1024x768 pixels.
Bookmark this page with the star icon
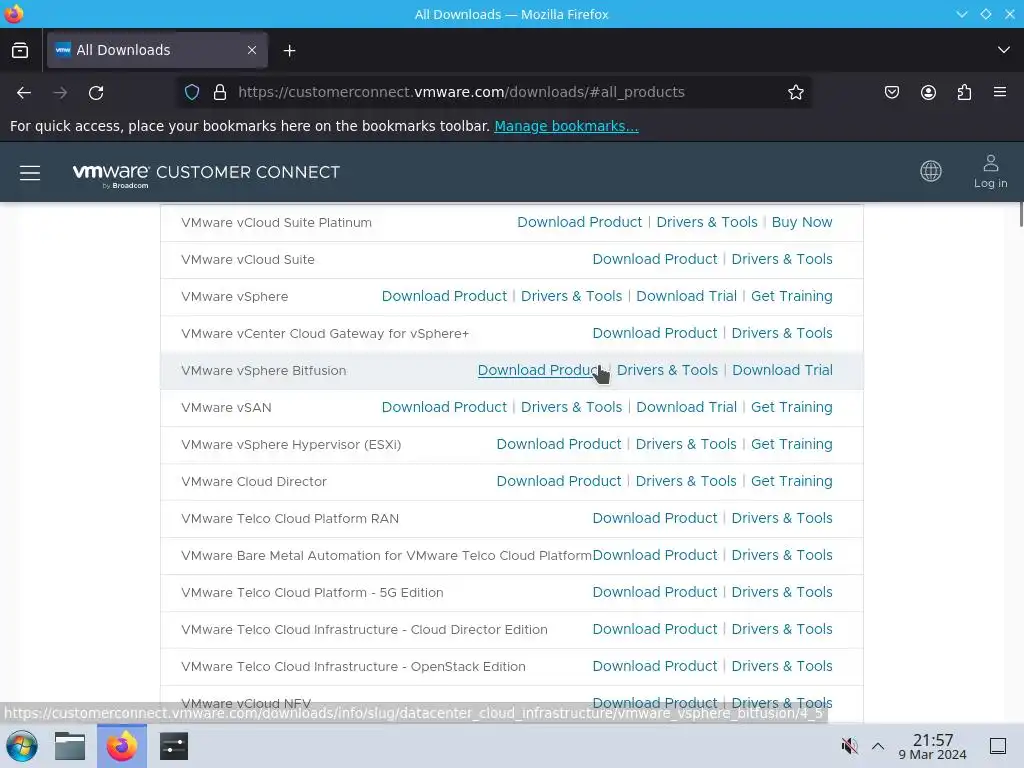[795, 92]
